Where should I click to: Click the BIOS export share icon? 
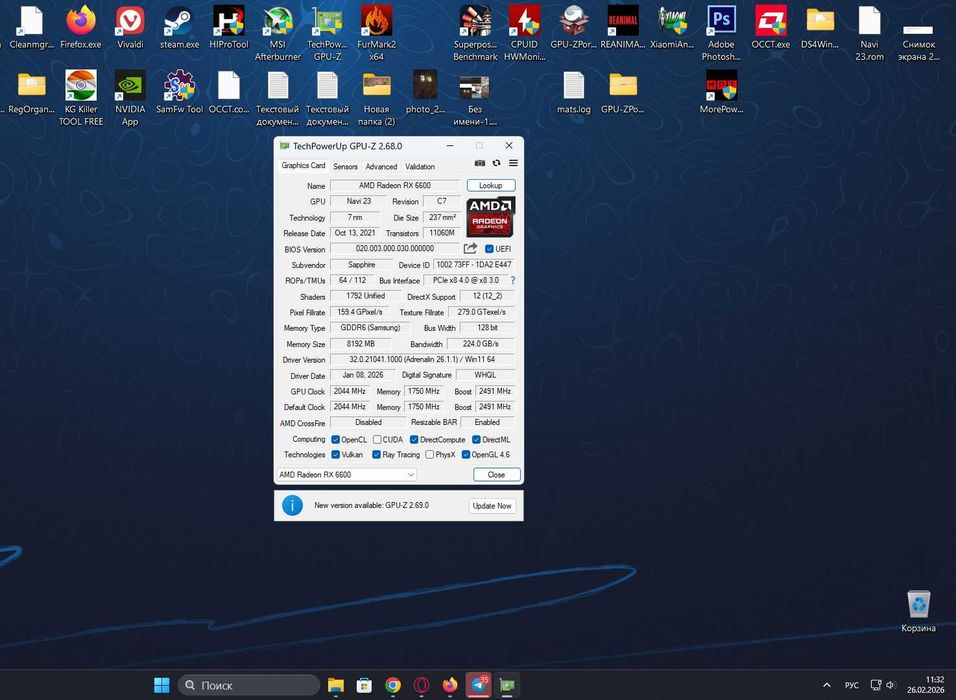pos(471,249)
